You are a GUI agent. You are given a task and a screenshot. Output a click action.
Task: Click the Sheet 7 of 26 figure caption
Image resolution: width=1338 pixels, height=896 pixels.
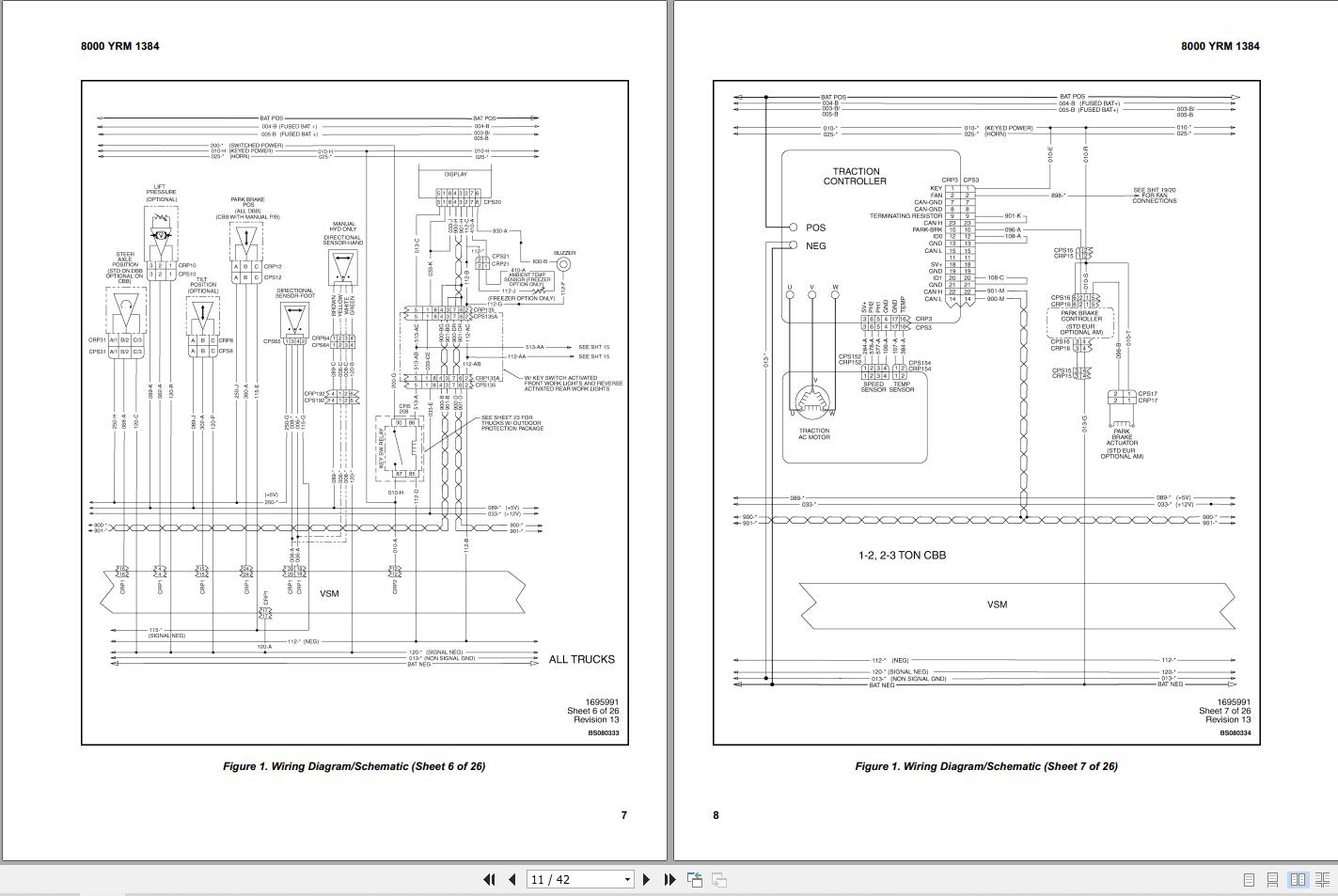coord(986,766)
